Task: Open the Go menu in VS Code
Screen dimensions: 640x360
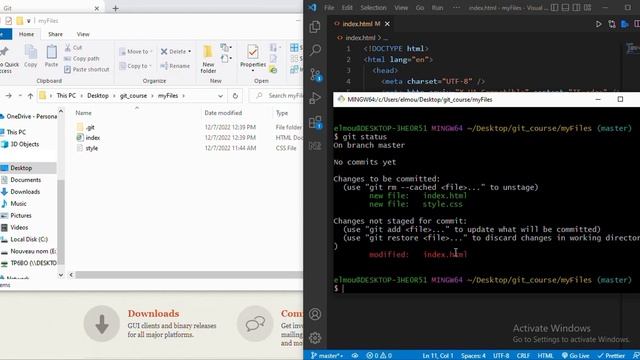Action: point(420,8)
